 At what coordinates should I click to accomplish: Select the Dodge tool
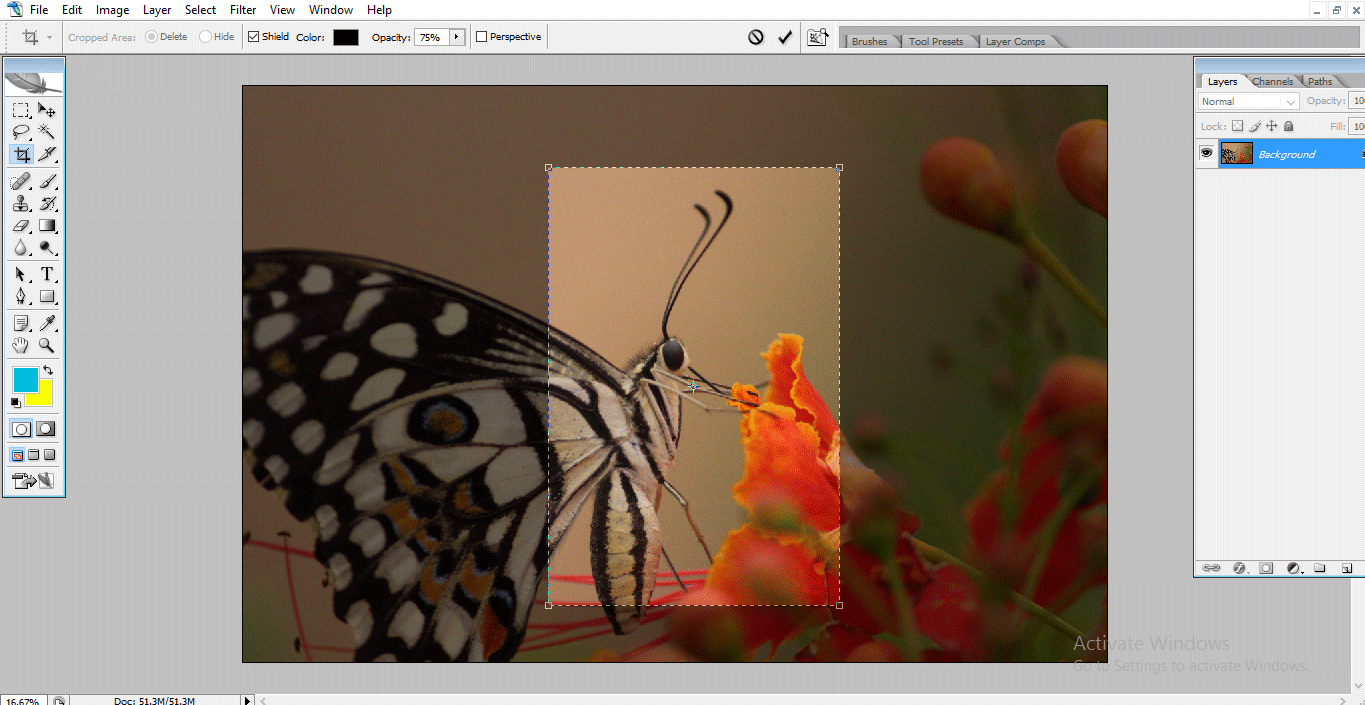[47, 248]
